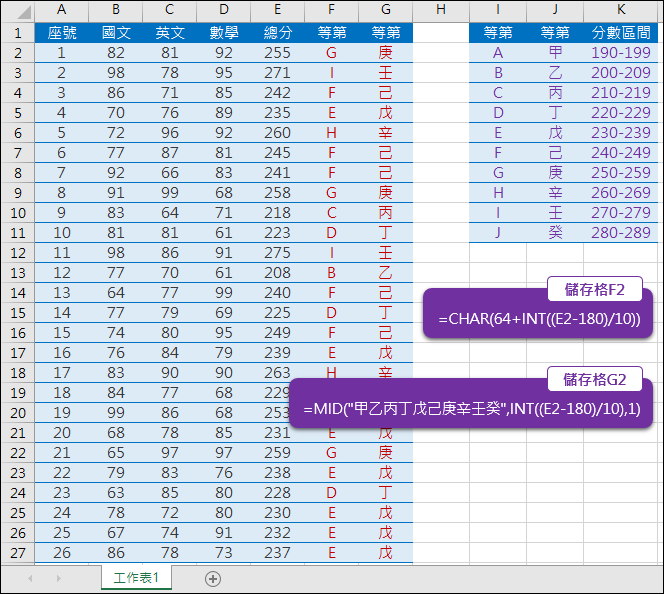Click score range 240-249

coord(621,152)
